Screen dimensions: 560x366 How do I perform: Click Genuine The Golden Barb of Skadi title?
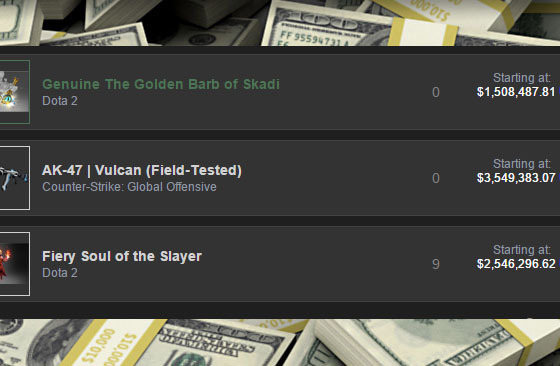[161, 84]
